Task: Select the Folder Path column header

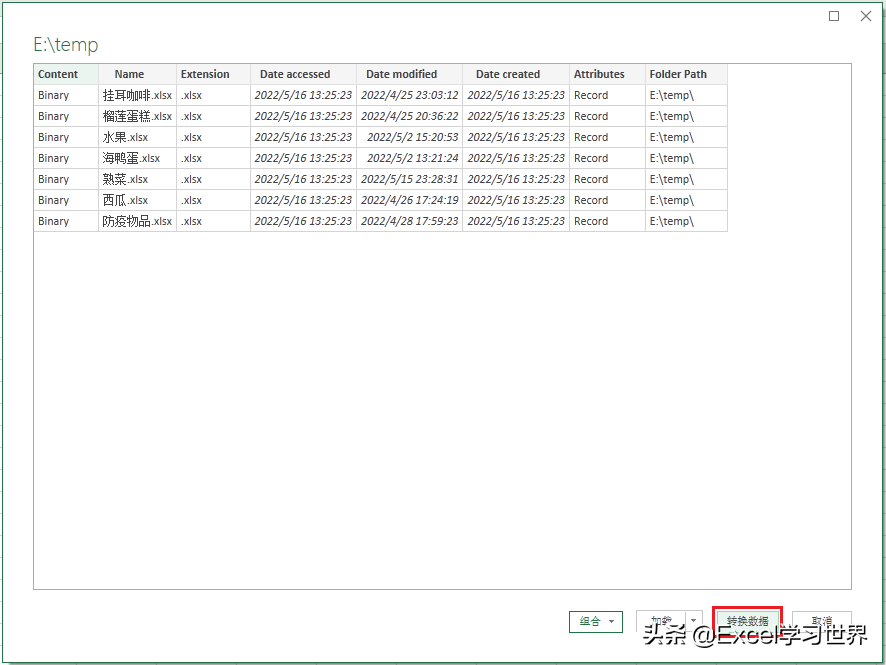Action: pos(686,74)
